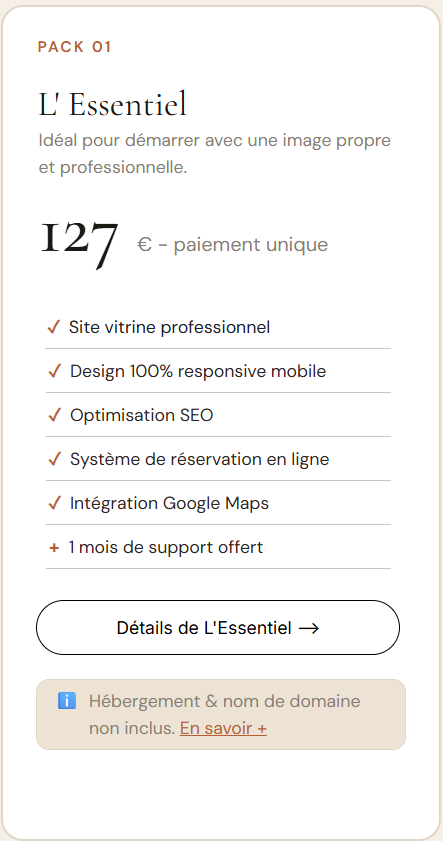The height and width of the screenshot is (841, 443).
Task: Click the checkmark beside Site vitrine professionnel
Action: click(x=54, y=327)
